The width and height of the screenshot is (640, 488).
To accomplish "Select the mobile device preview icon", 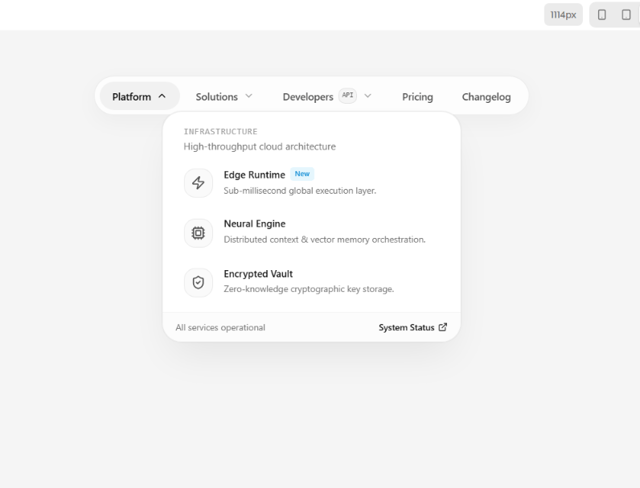I will 602,15.
